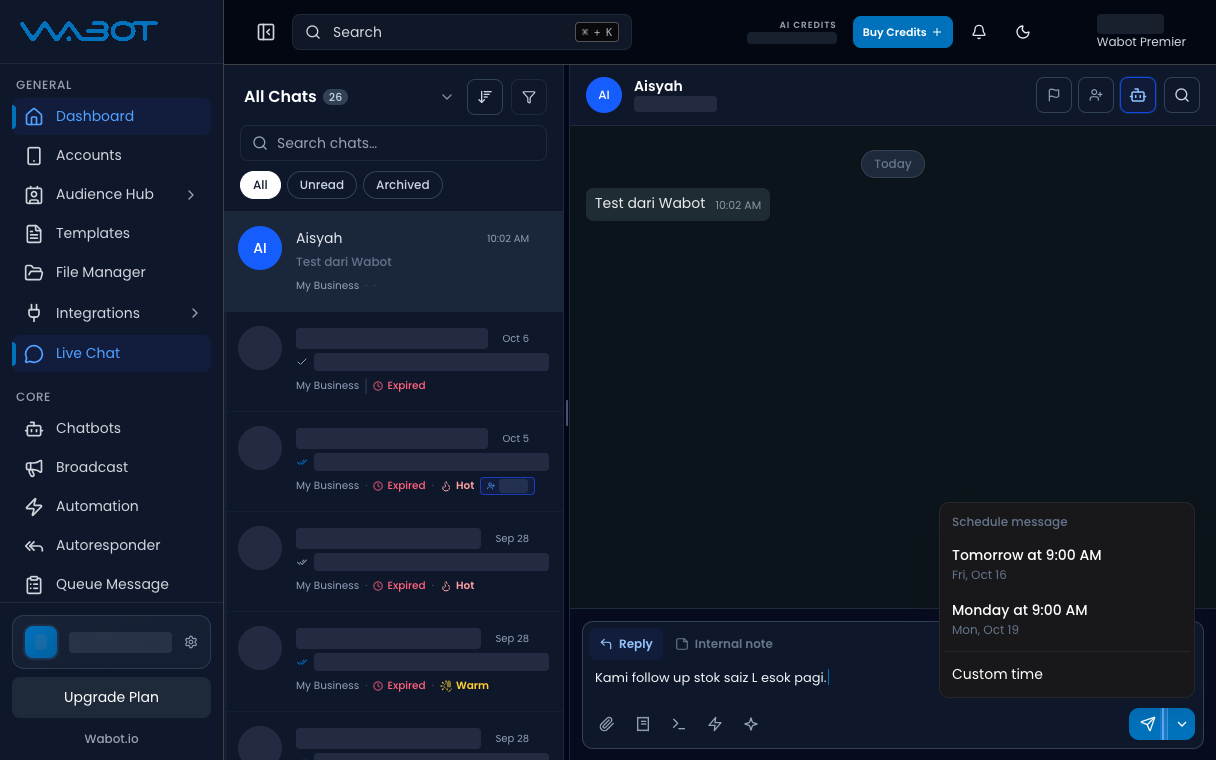Search within the Aisyah conversation
This screenshot has height=760, width=1216.
tap(1182, 95)
